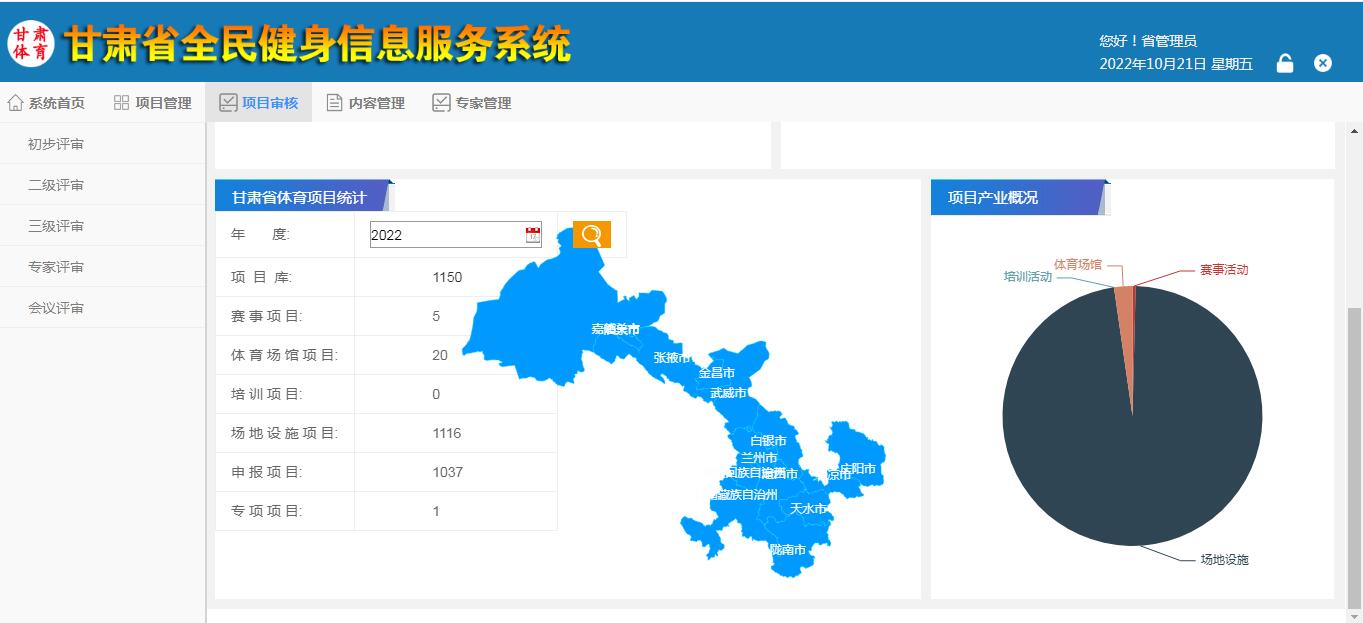Click the grid icon beside 项目管理
This screenshot has width=1363, height=623.
click(x=122, y=103)
